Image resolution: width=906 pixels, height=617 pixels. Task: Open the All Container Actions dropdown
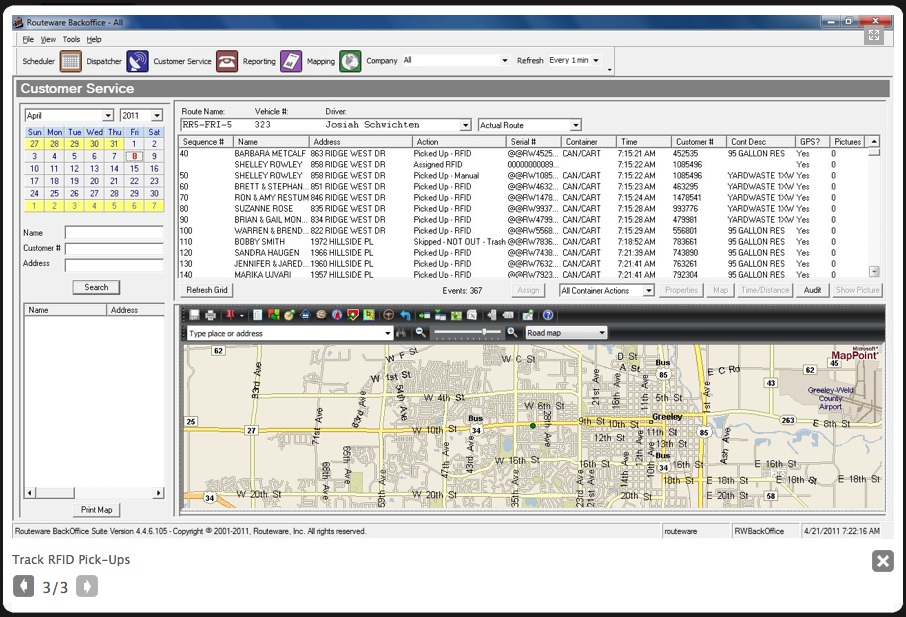click(x=649, y=291)
